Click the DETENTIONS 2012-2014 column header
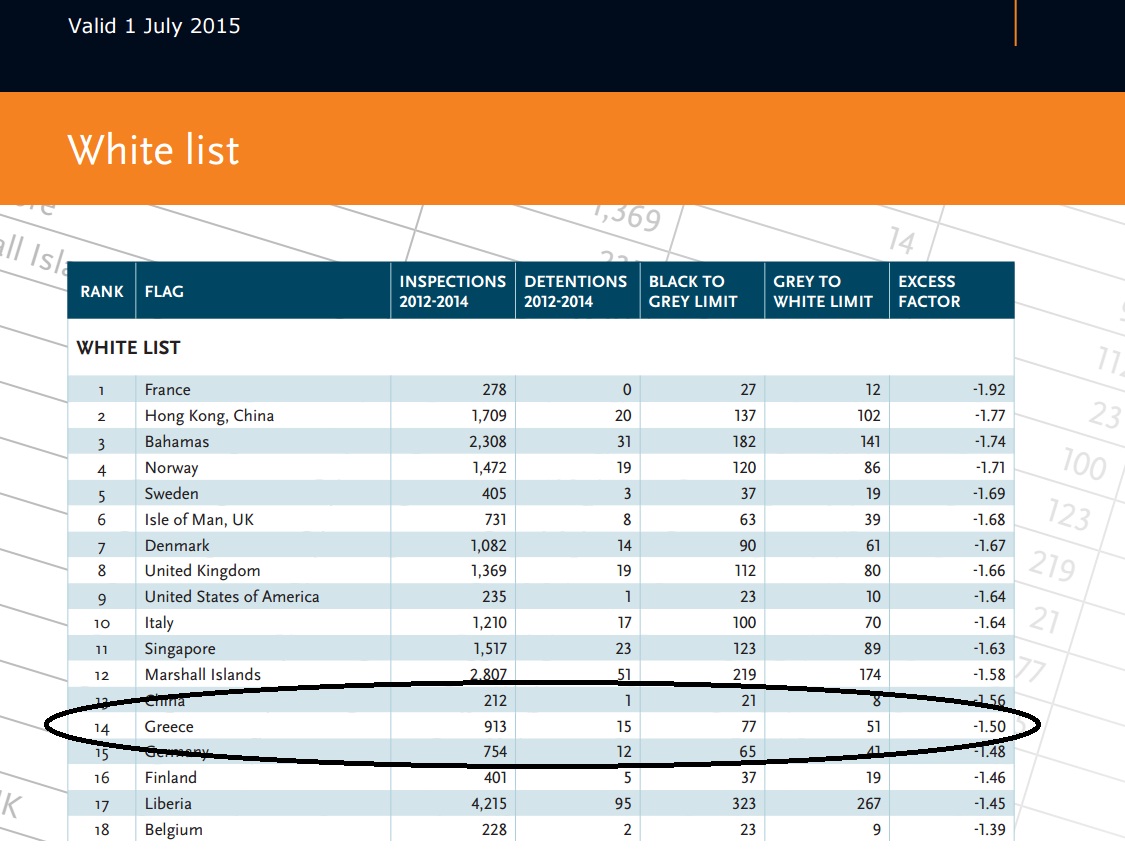1125x849 pixels. (576, 291)
